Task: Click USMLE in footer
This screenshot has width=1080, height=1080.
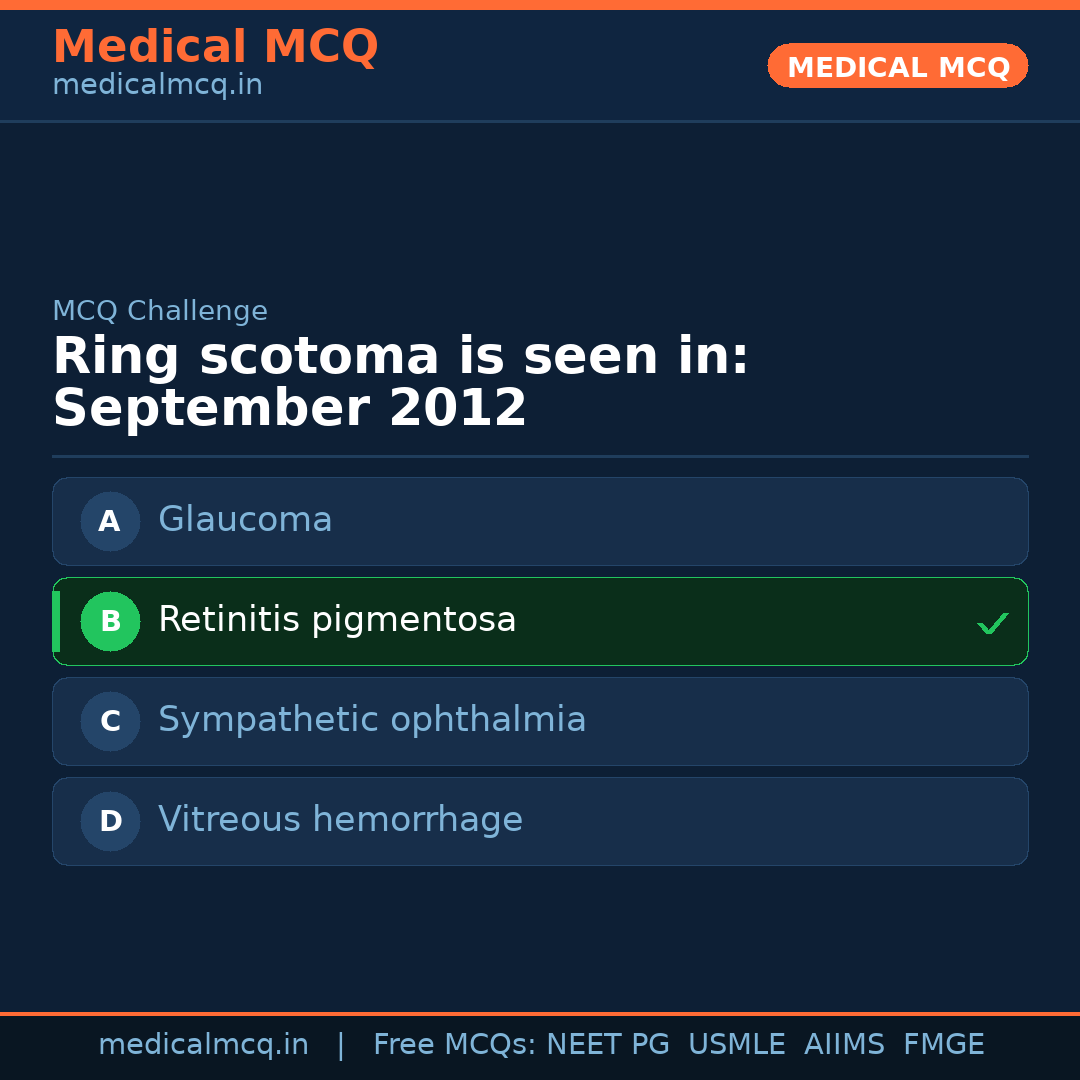Action: pos(736,1045)
